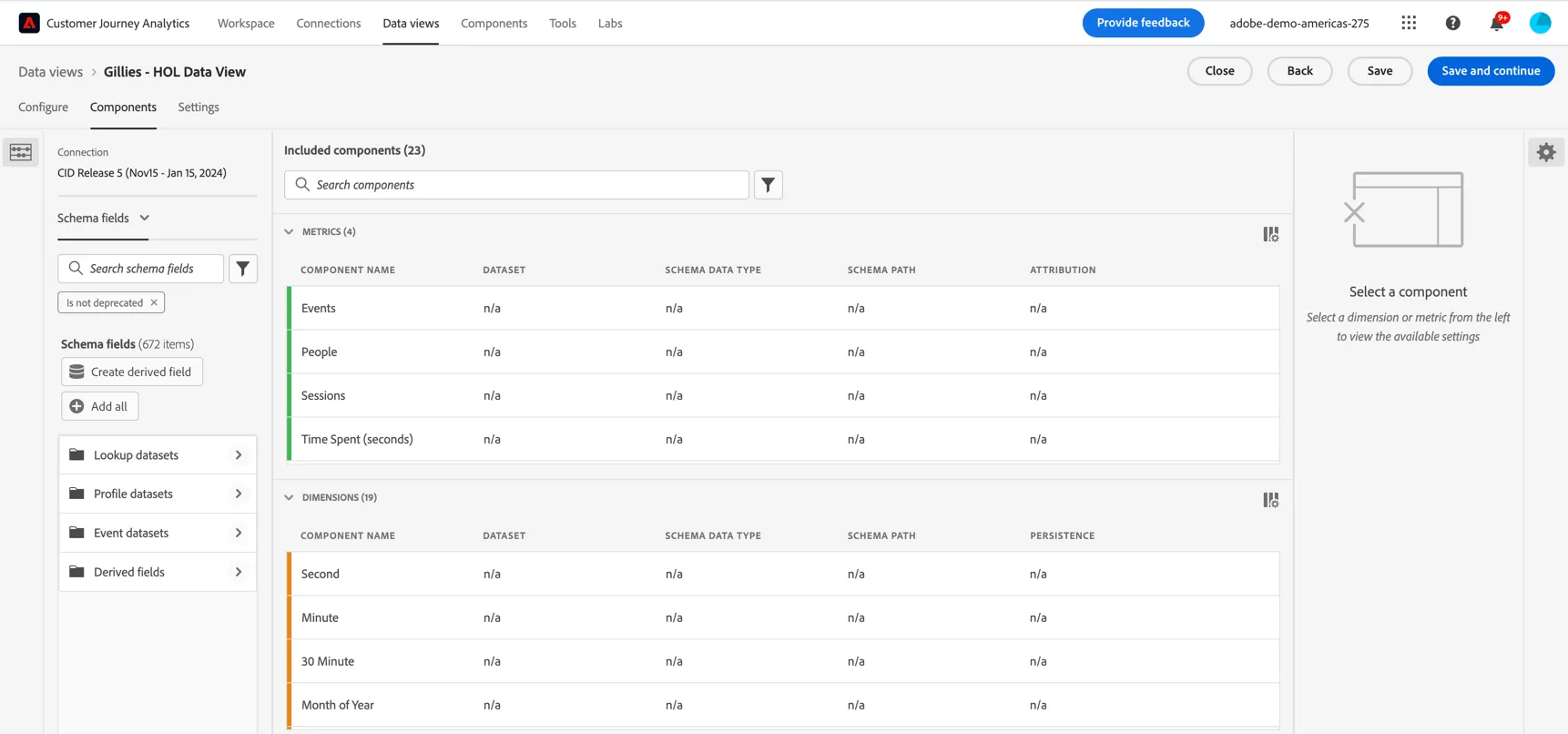Screen dimensions: 1568x734
Task: Expand the Lookup datasets chevron
Action: 239,454
